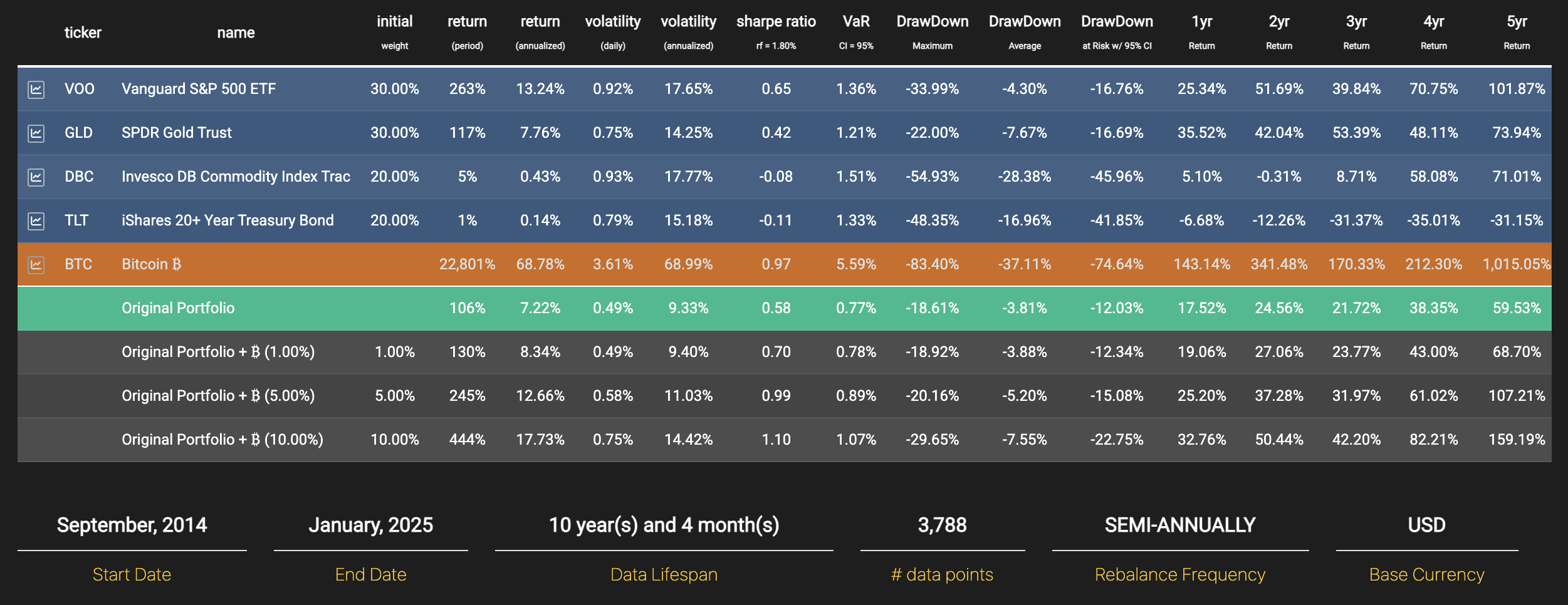The width and height of the screenshot is (1568, 605).
Task: Sort by the ticker column header
Action: click(83, 33)
